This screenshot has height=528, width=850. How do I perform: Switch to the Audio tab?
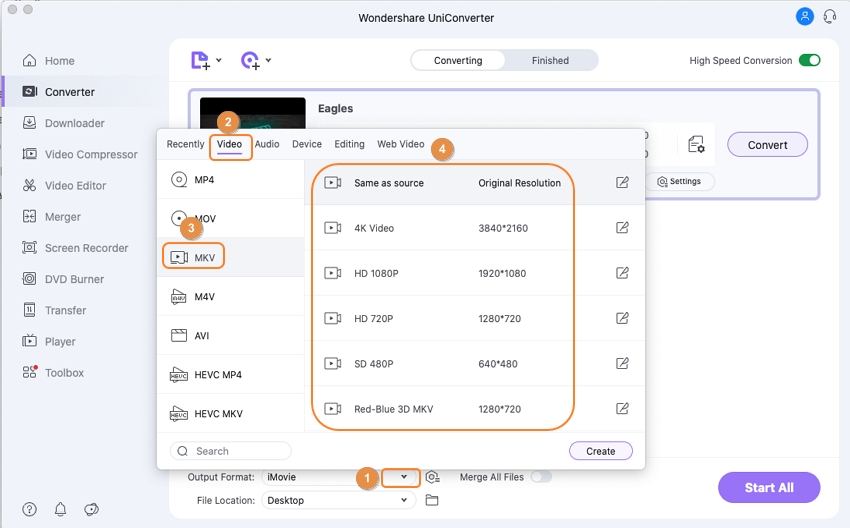267,144
